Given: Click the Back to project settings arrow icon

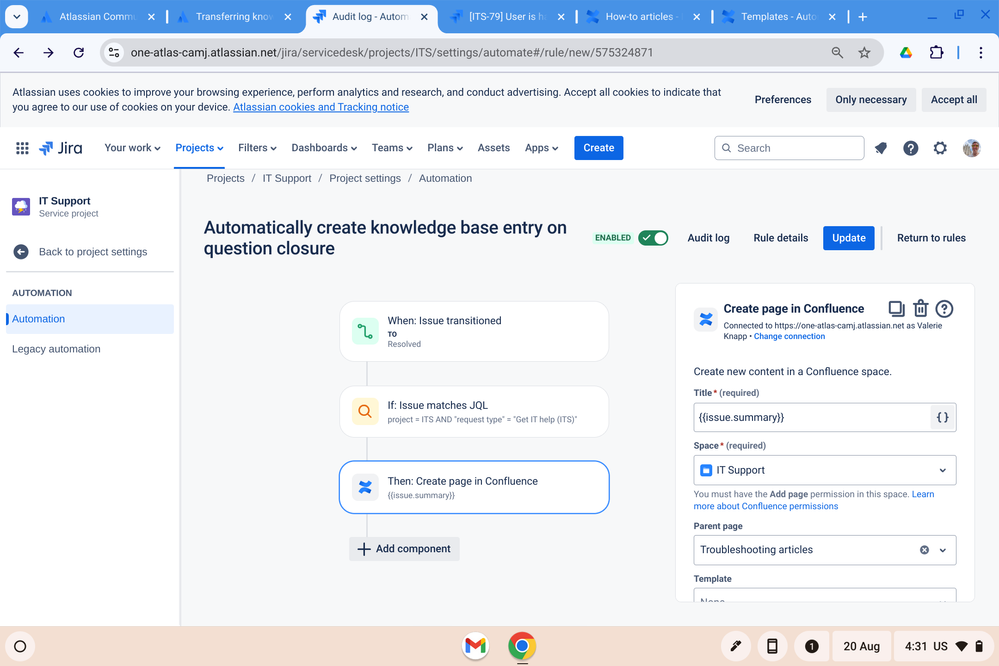Looking at the screenshot, I should pos(21,252).
